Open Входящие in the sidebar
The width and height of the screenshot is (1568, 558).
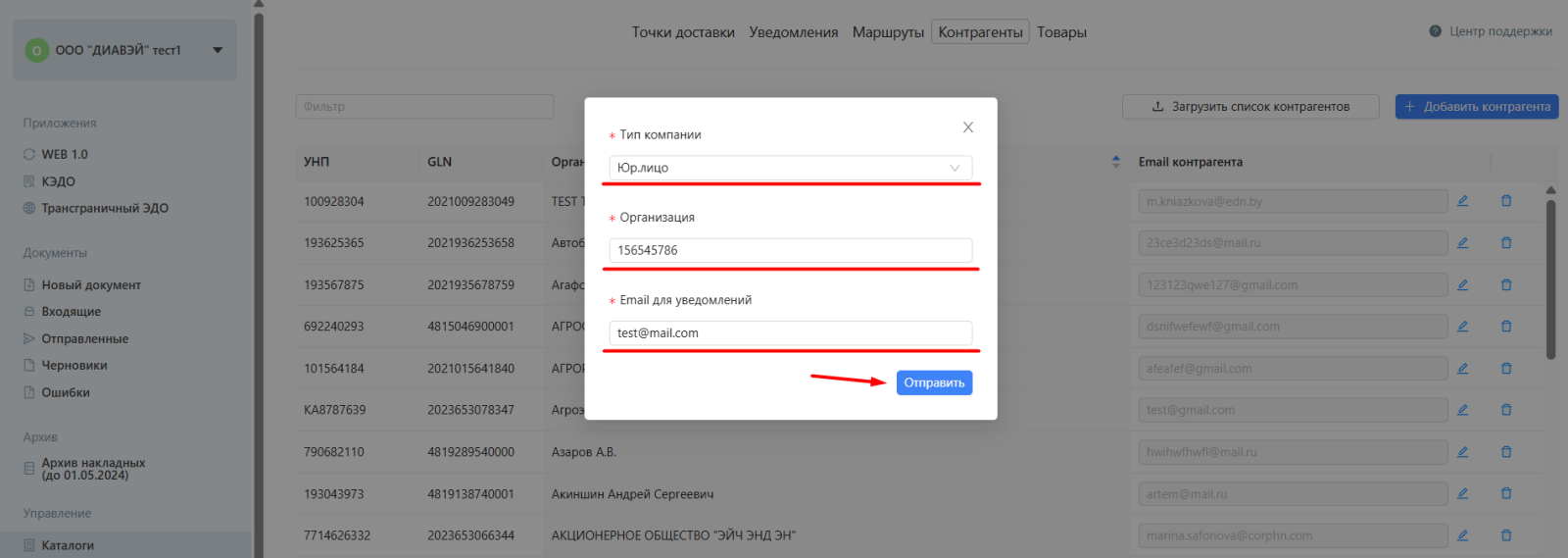tap(71, 312)
